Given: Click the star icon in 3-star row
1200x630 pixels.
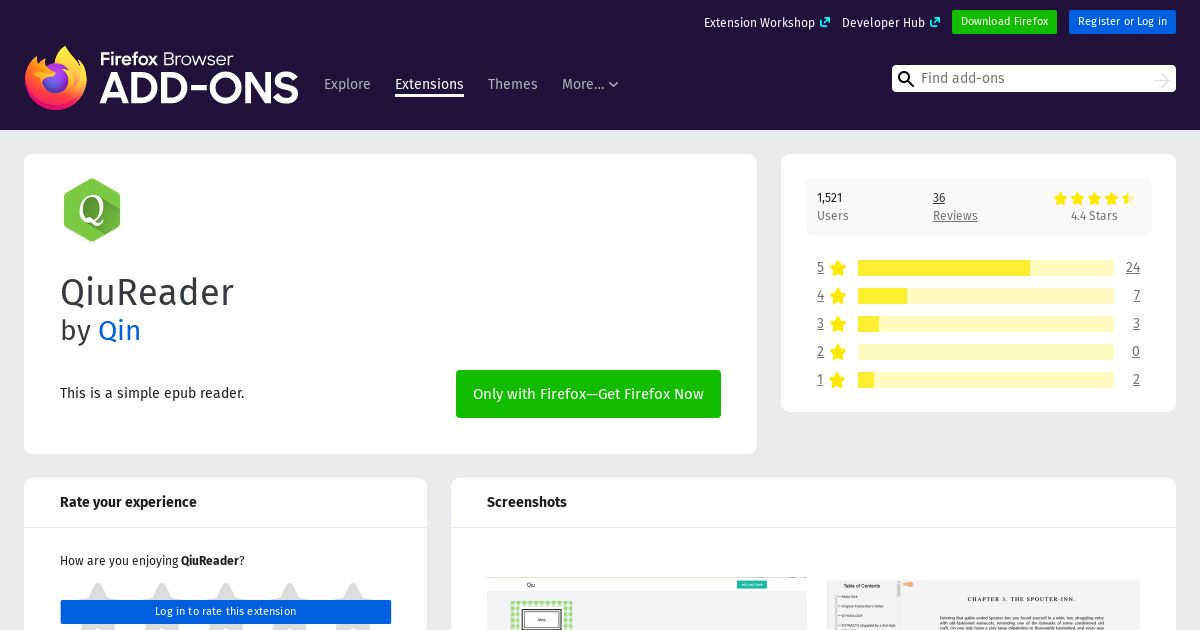Looking at the screenshot, I should [x=838, y=324].
